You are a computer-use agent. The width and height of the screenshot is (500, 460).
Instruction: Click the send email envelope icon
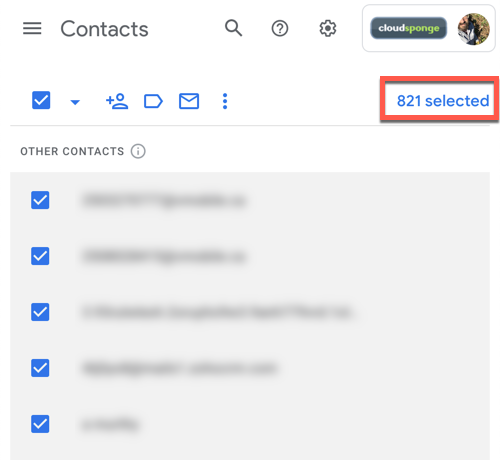189,101
